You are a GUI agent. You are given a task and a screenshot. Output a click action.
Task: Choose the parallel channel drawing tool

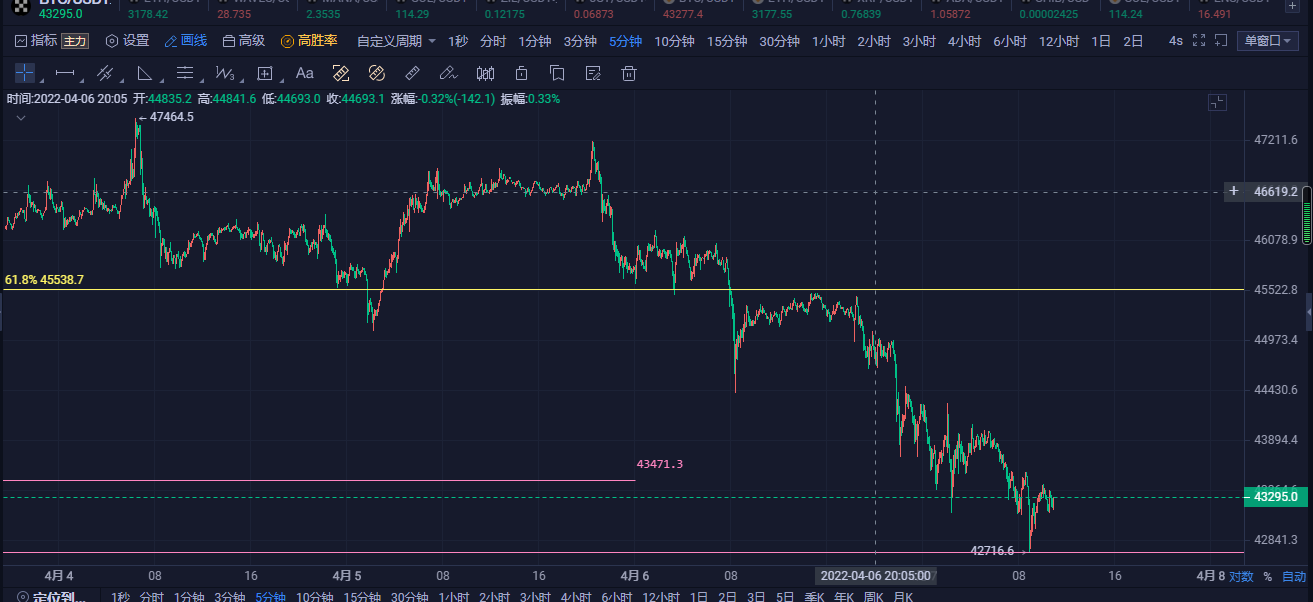click(x=105, y=73)
